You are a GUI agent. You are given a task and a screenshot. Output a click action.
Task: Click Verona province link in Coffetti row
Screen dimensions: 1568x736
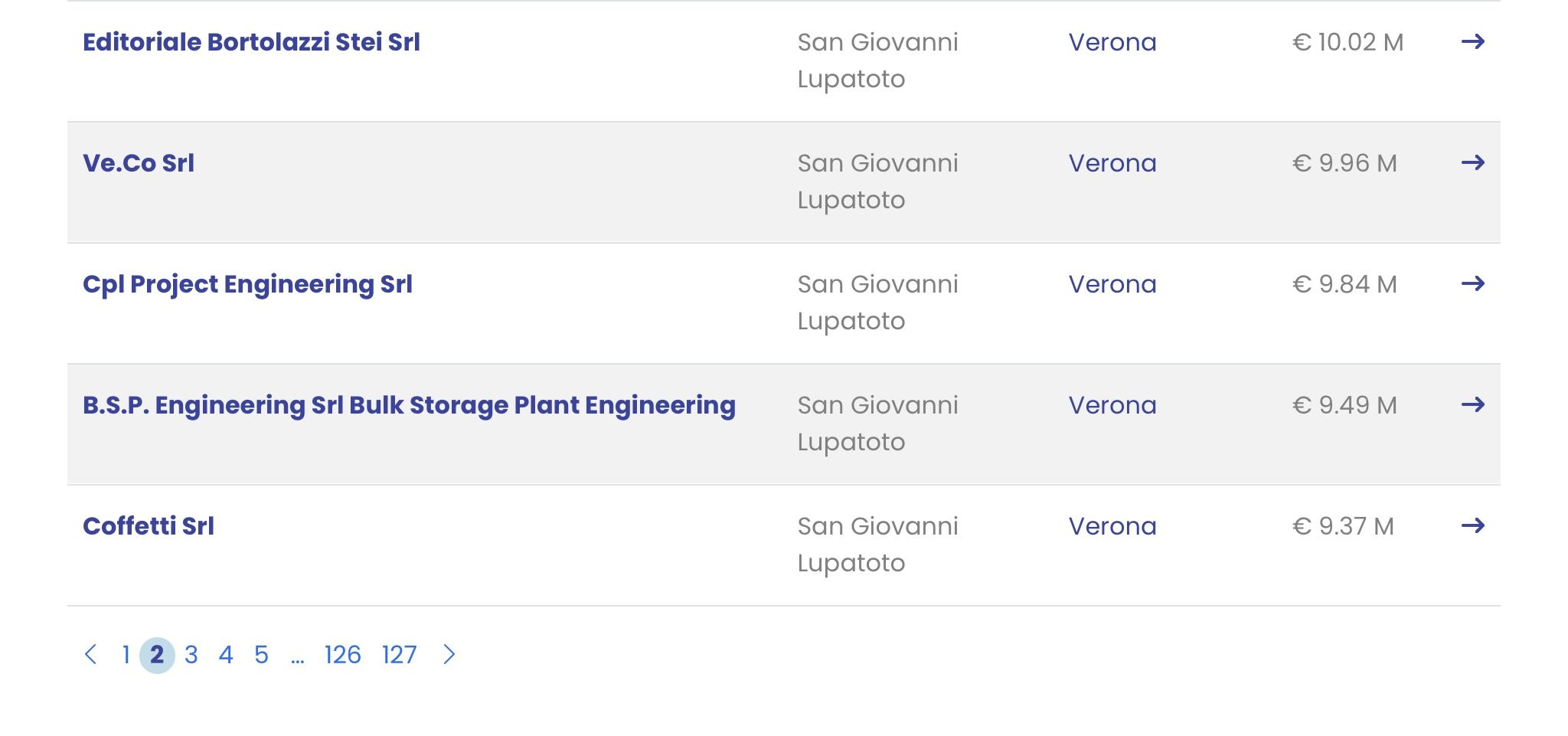pos(1112,526)
